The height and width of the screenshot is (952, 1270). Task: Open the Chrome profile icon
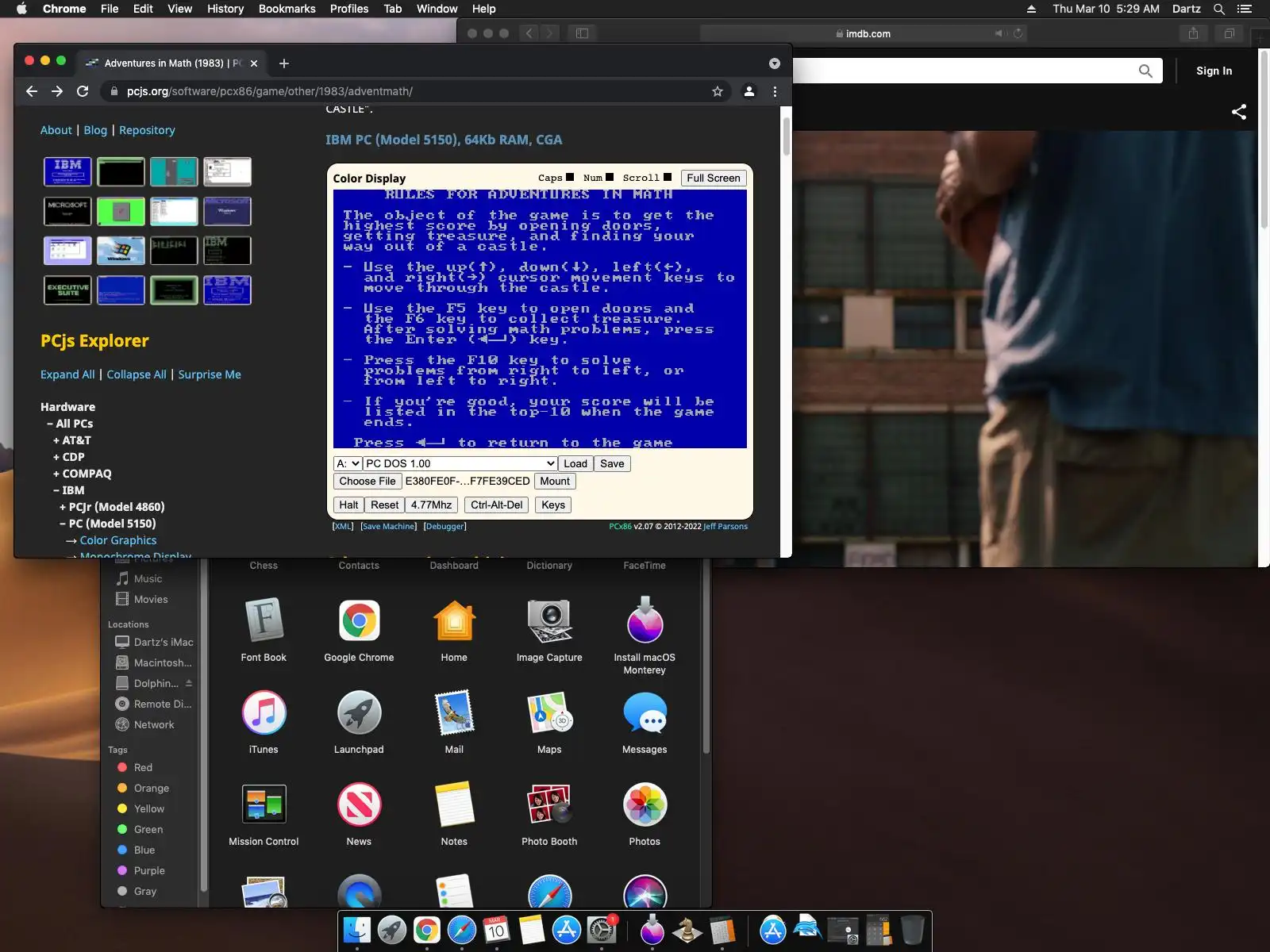(749, 91)
